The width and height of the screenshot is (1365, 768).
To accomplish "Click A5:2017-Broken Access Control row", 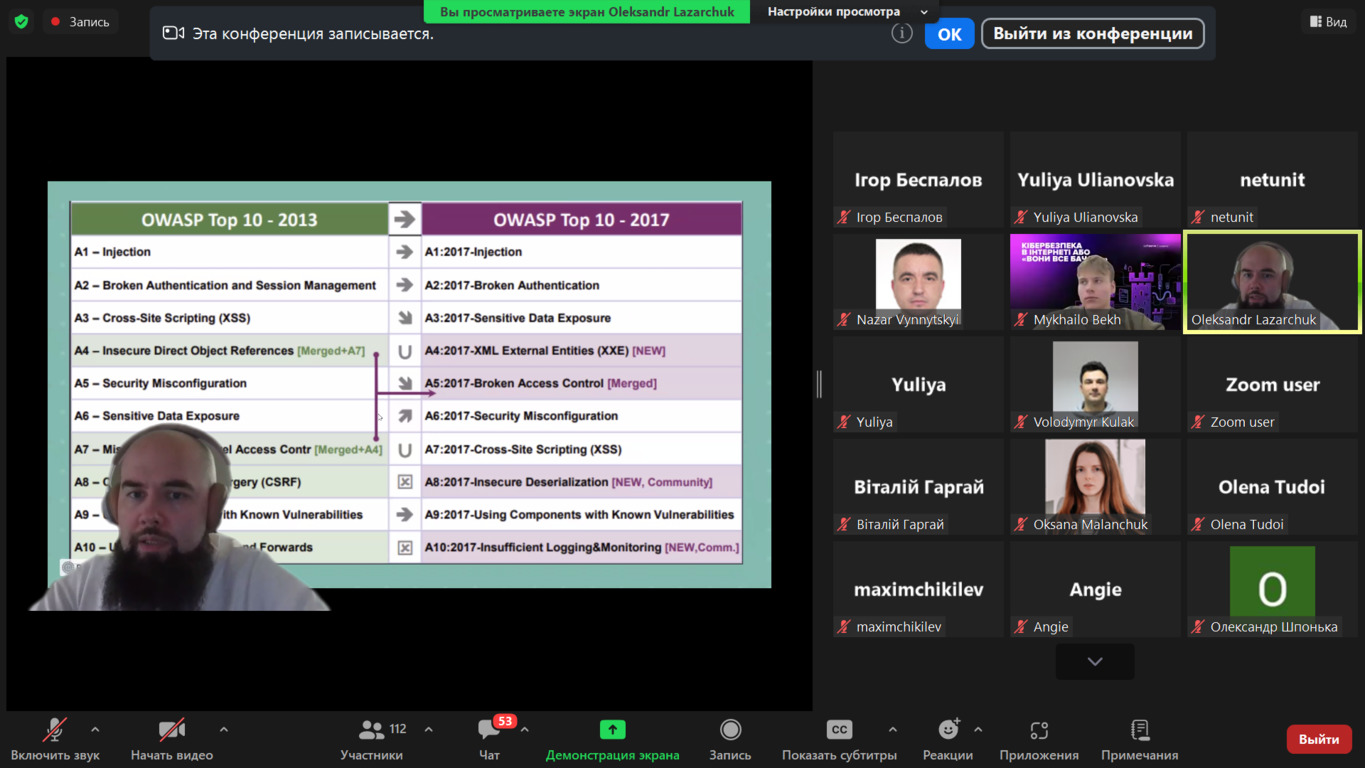I will pyautogui.click(x=581, y=383).
